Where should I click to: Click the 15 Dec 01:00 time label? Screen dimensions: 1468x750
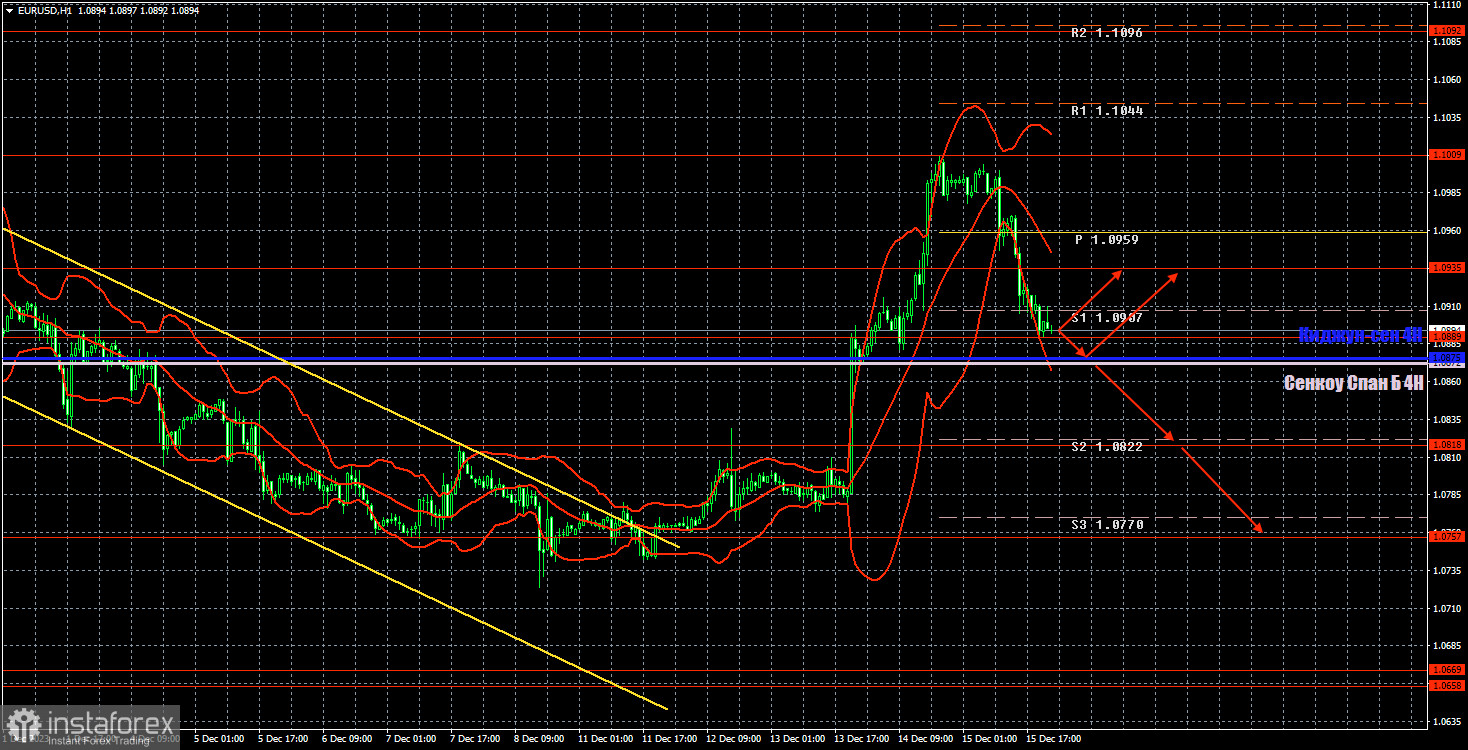[989, 740]
